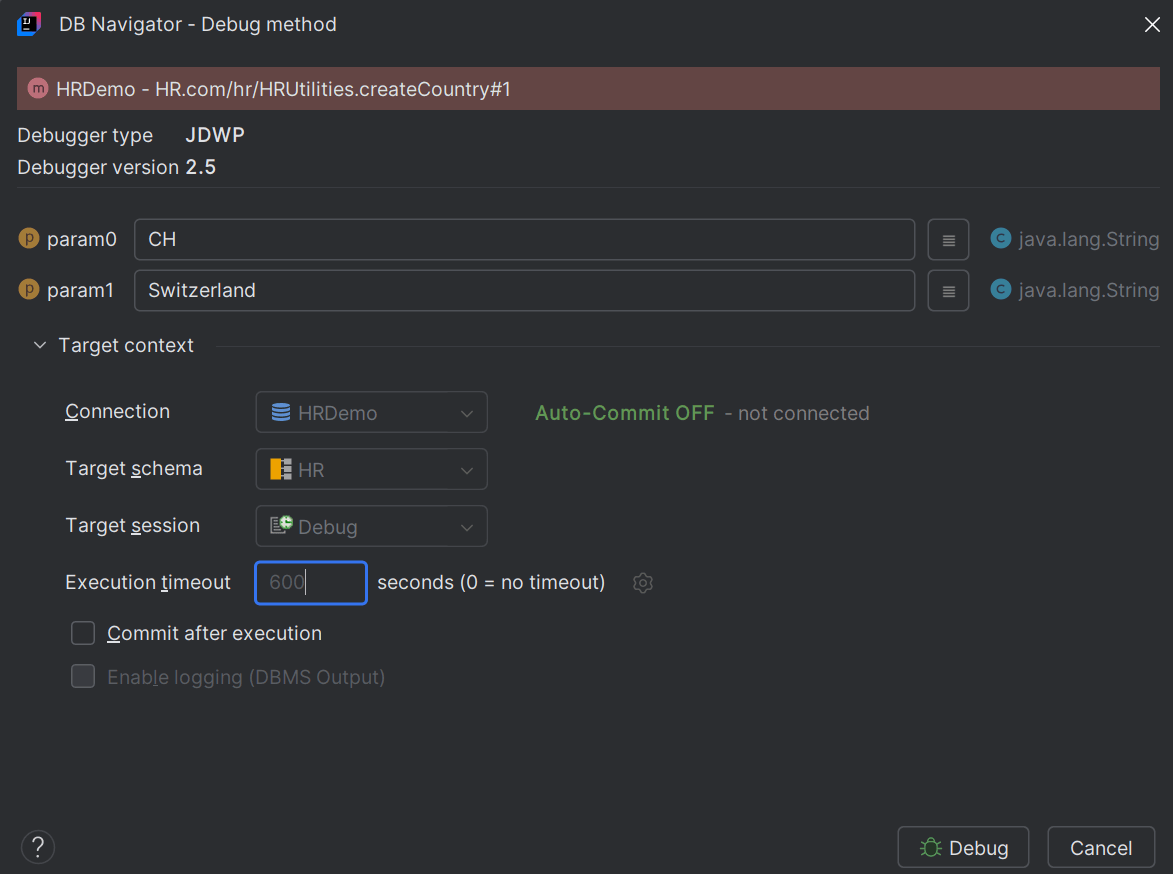
Task: Open the param0 value editor icon
Action: point(947,239)
